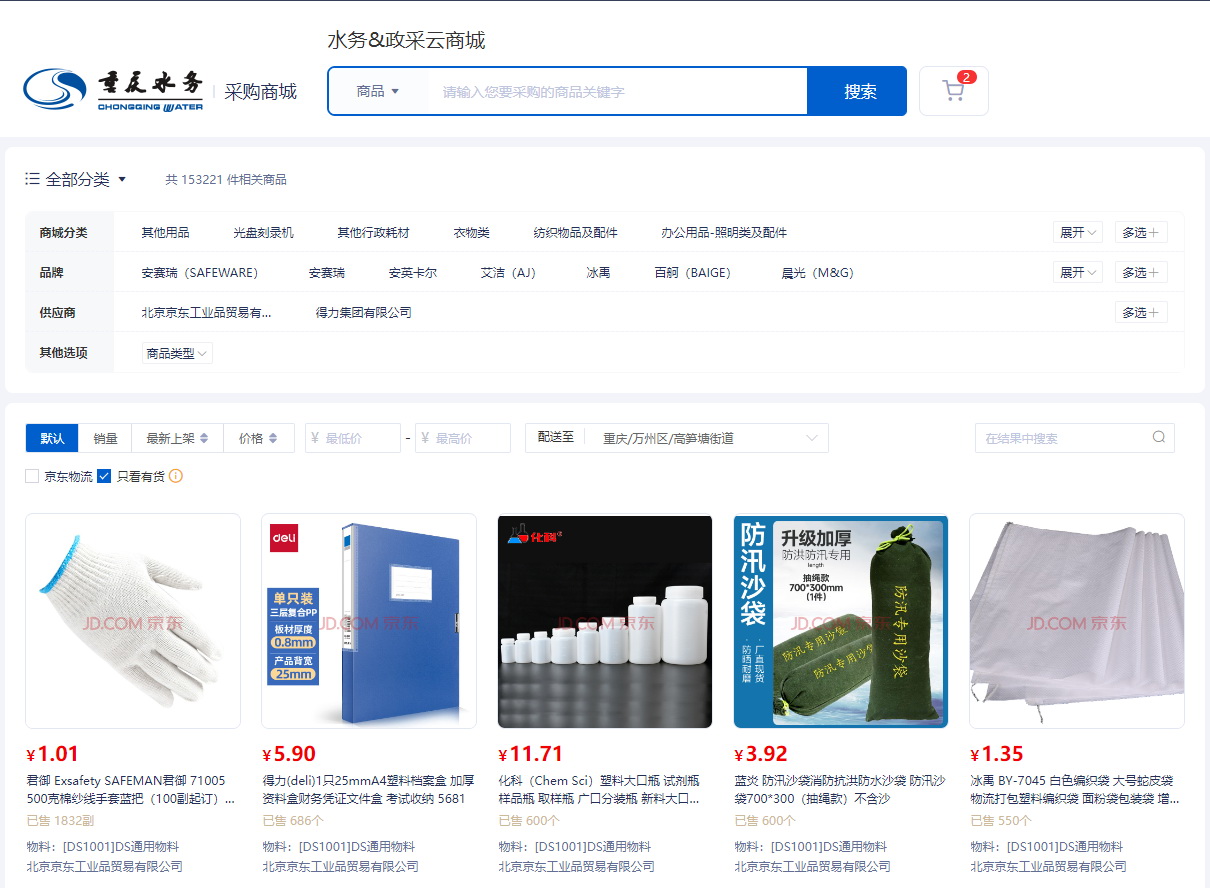Select the 默认 sorting tab
This screenshot has height=888, width=1210.
(52, 438)
